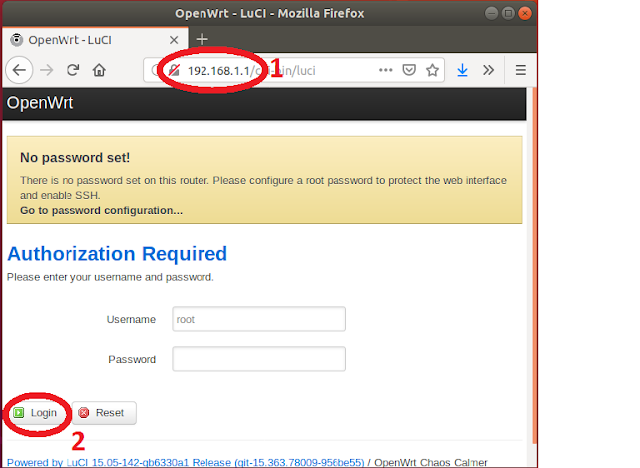Click the Login button

tap(35, 413)
